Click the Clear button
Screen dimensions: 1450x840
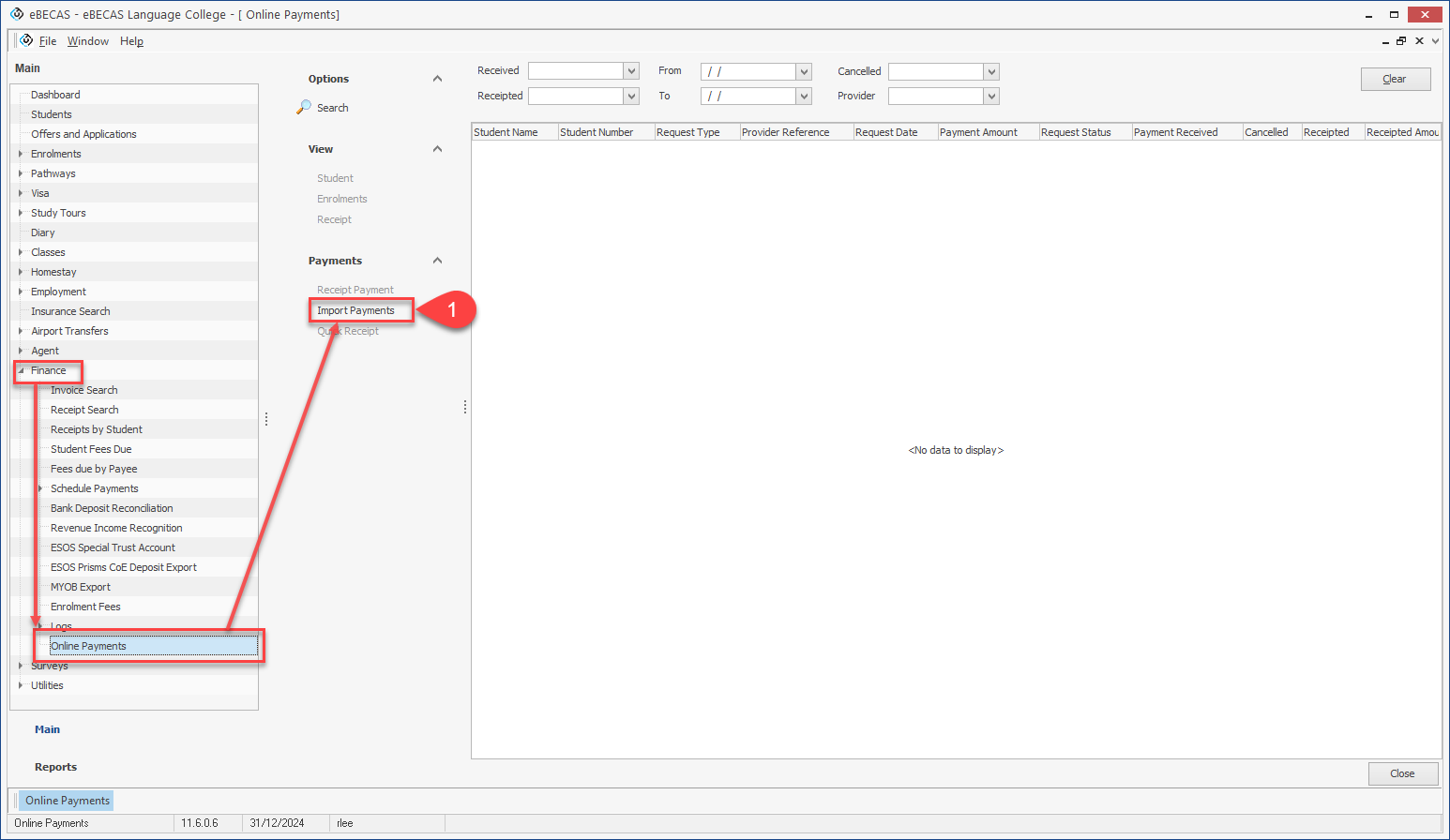tap(1395, 79)
